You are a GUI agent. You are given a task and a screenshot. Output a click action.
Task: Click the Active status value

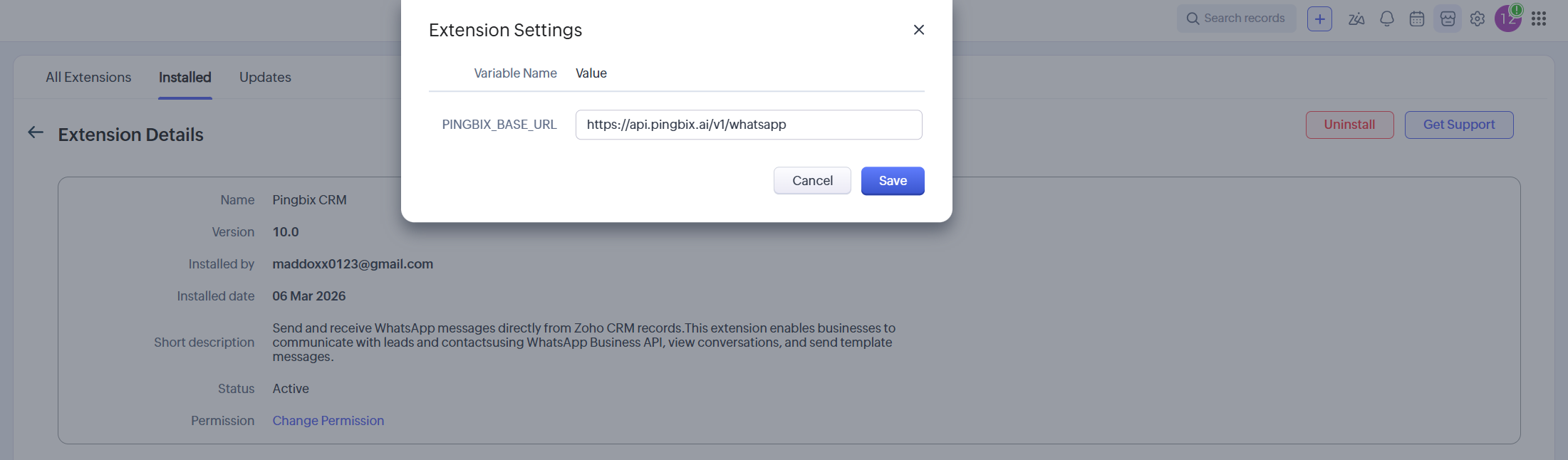coord(291,389)
